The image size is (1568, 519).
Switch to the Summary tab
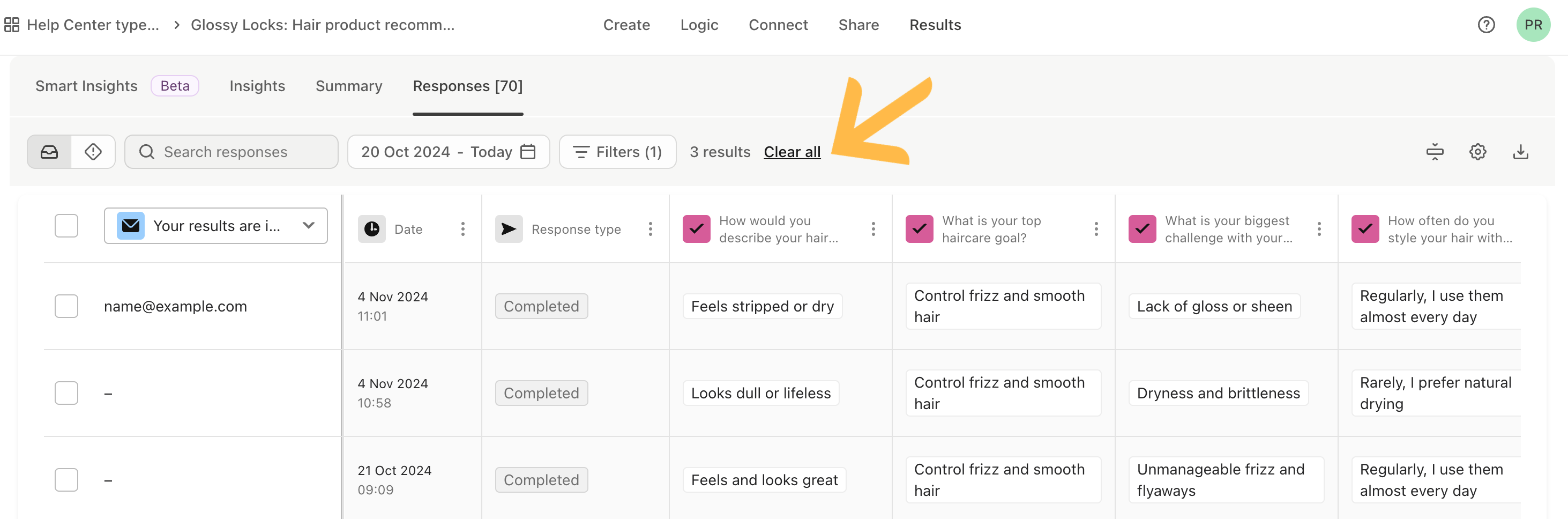[x=349, y=86]
